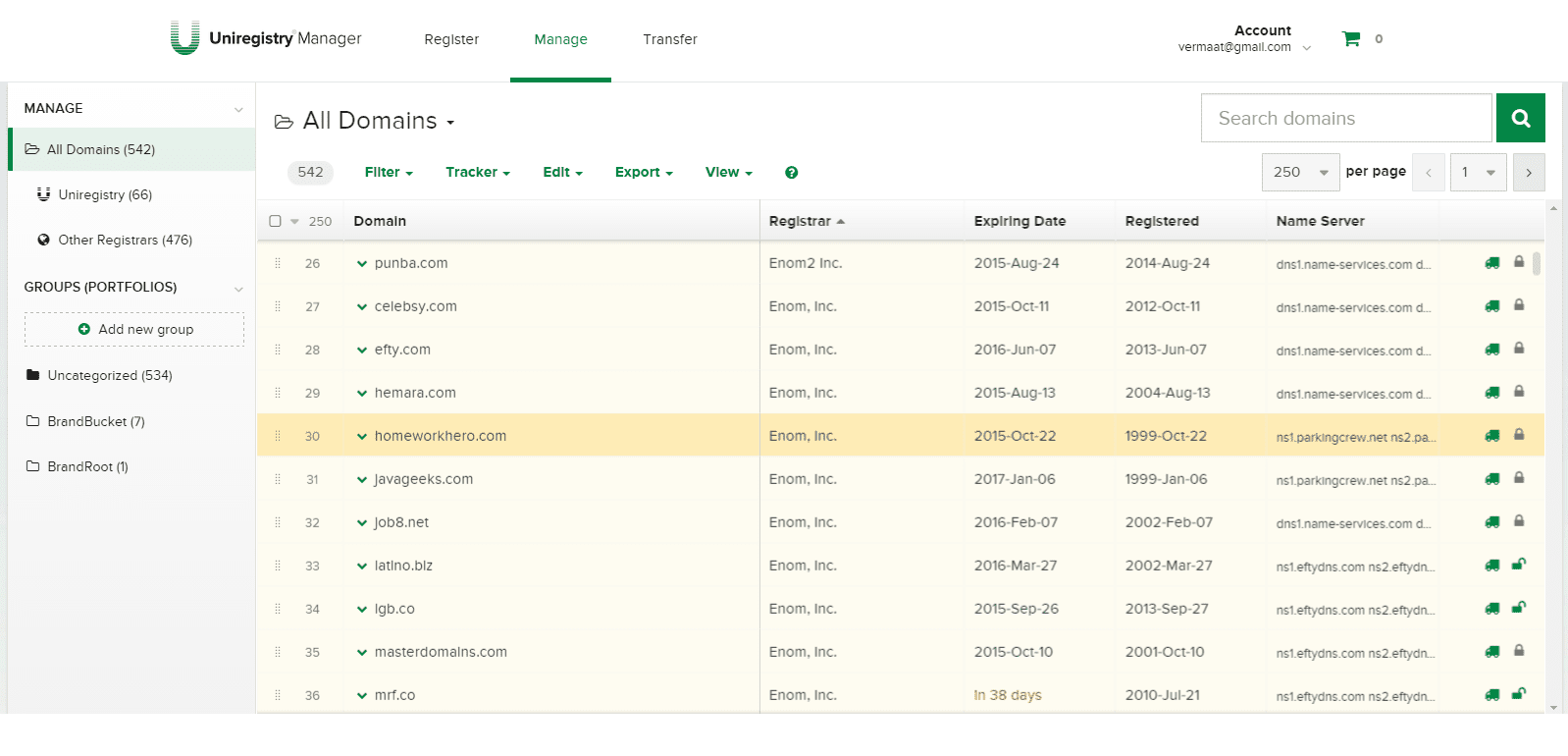This screenshot has height=756, width=1568.
Task: Open the per page 250 dropdown
Action: (1301, 172)
